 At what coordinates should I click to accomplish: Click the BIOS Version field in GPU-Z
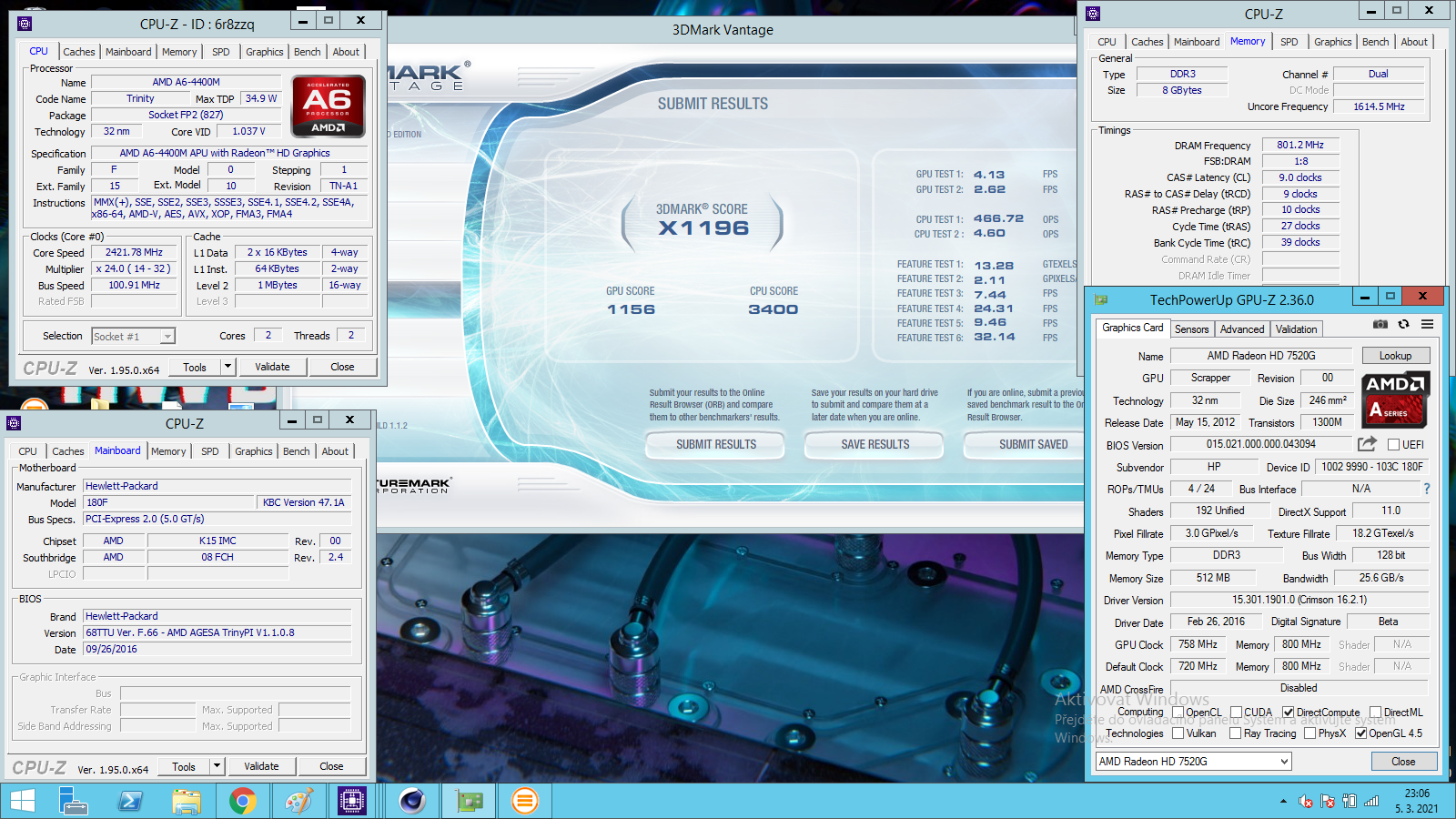click(1260, 444)
